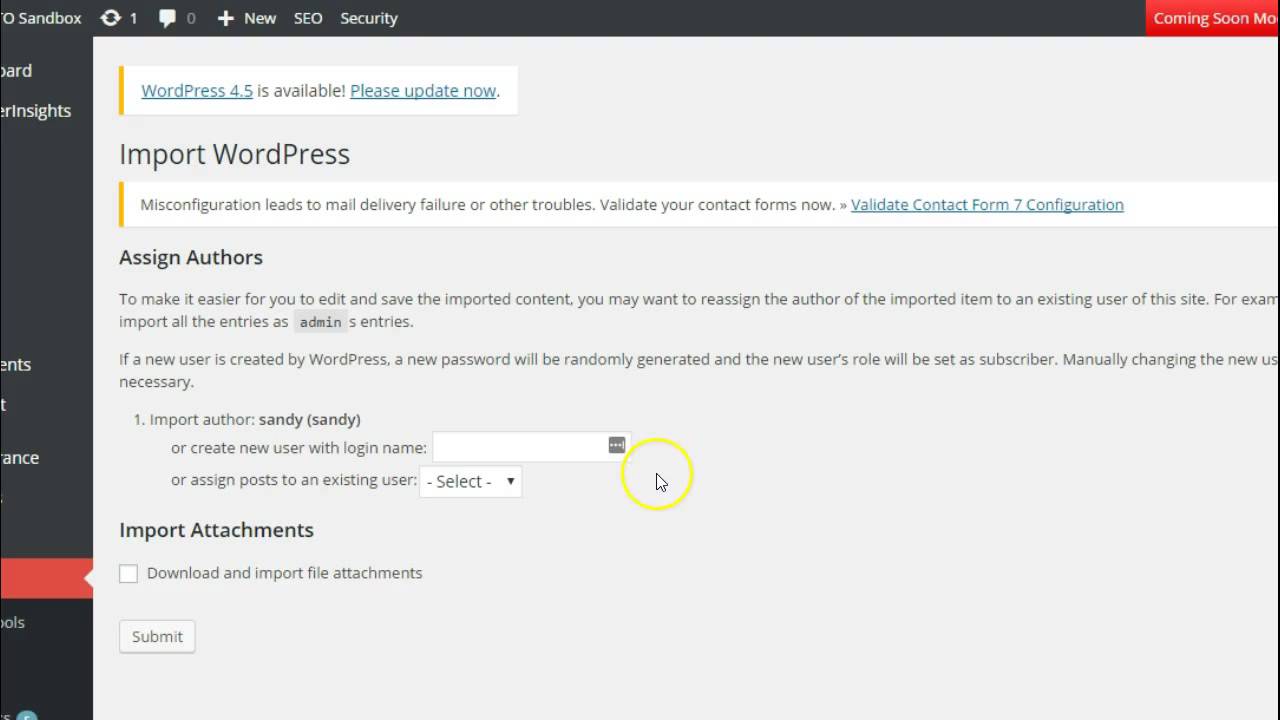Open the Sandbox site name menu

pos(41,18)
